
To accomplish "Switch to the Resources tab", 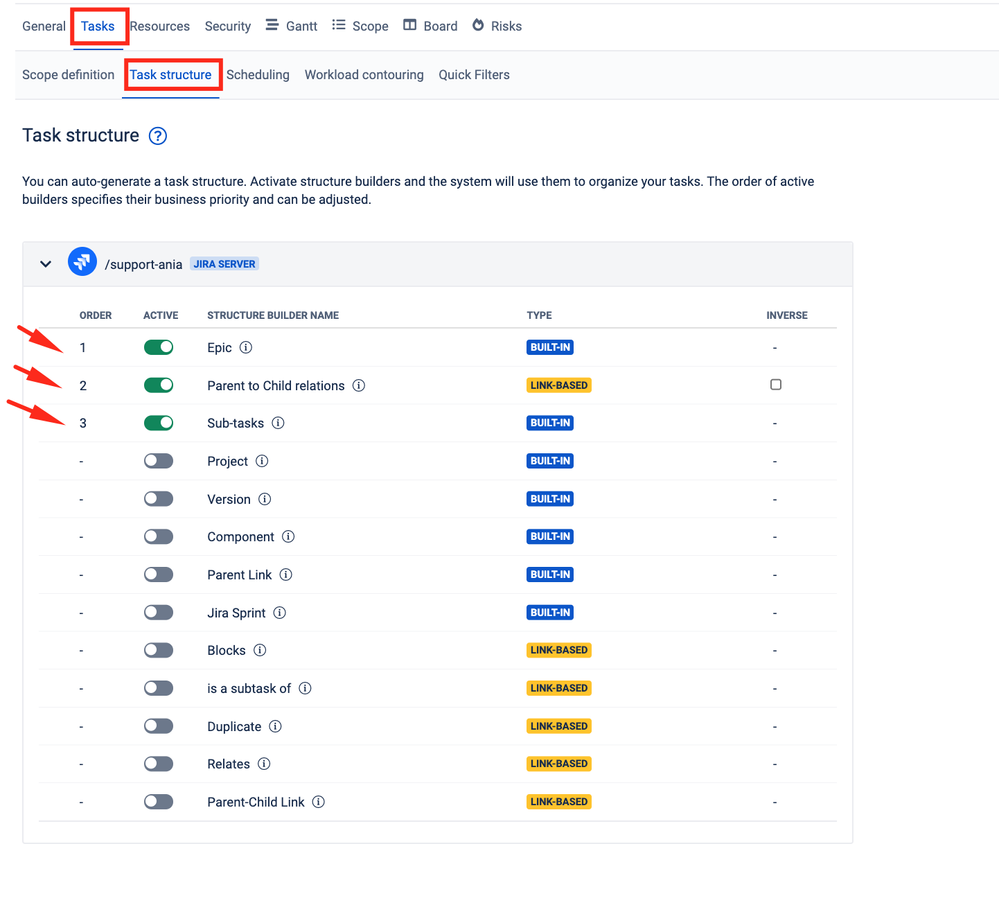I will (x=160, y=26).
